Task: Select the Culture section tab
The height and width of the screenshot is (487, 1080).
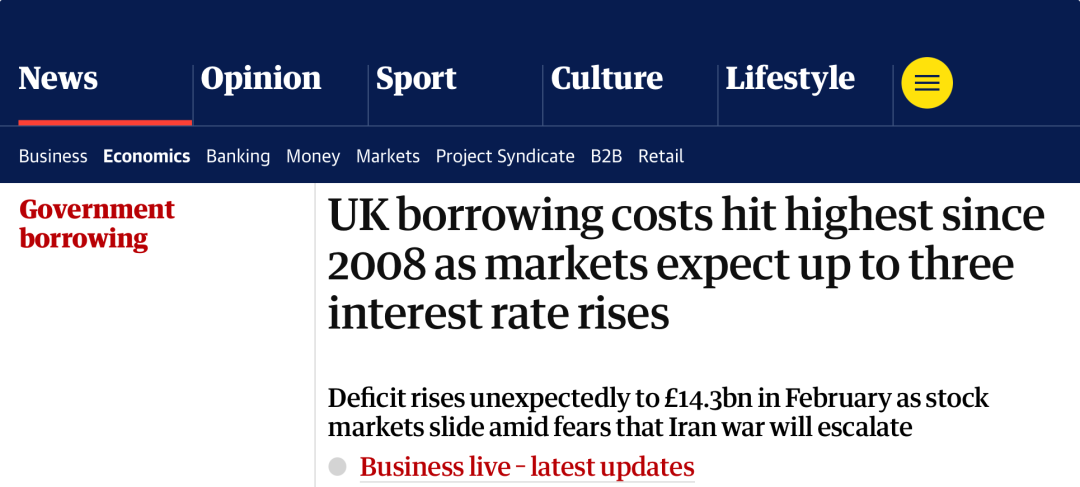Action: 607,79
